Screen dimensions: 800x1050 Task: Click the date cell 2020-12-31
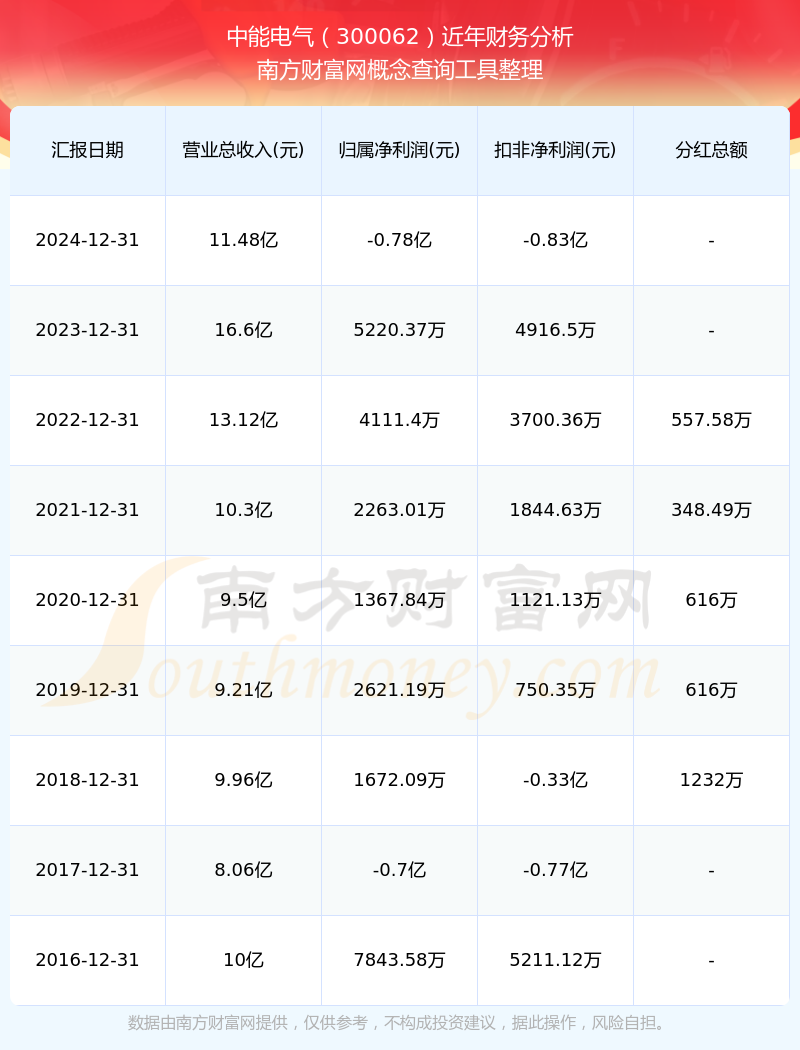pyautogui.click(x=88, y=600)
